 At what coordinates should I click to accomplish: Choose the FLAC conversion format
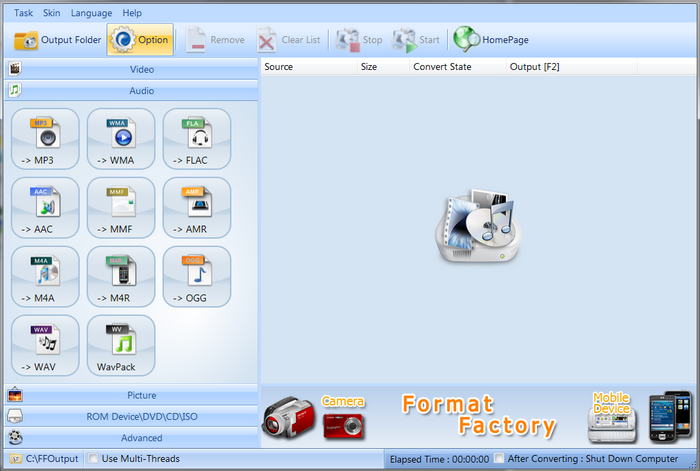[197, 139]
